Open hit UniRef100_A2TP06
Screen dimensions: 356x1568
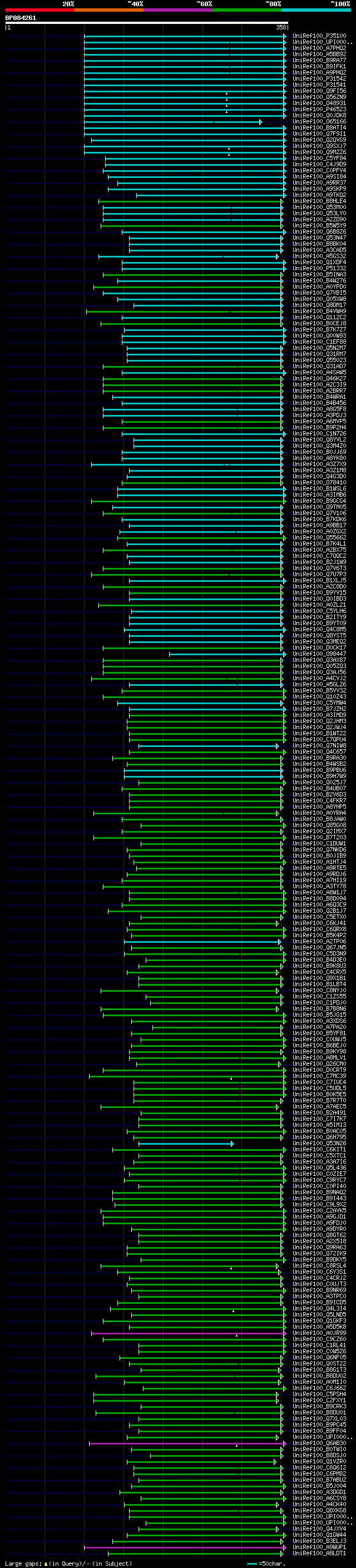[x=319, y=942]
